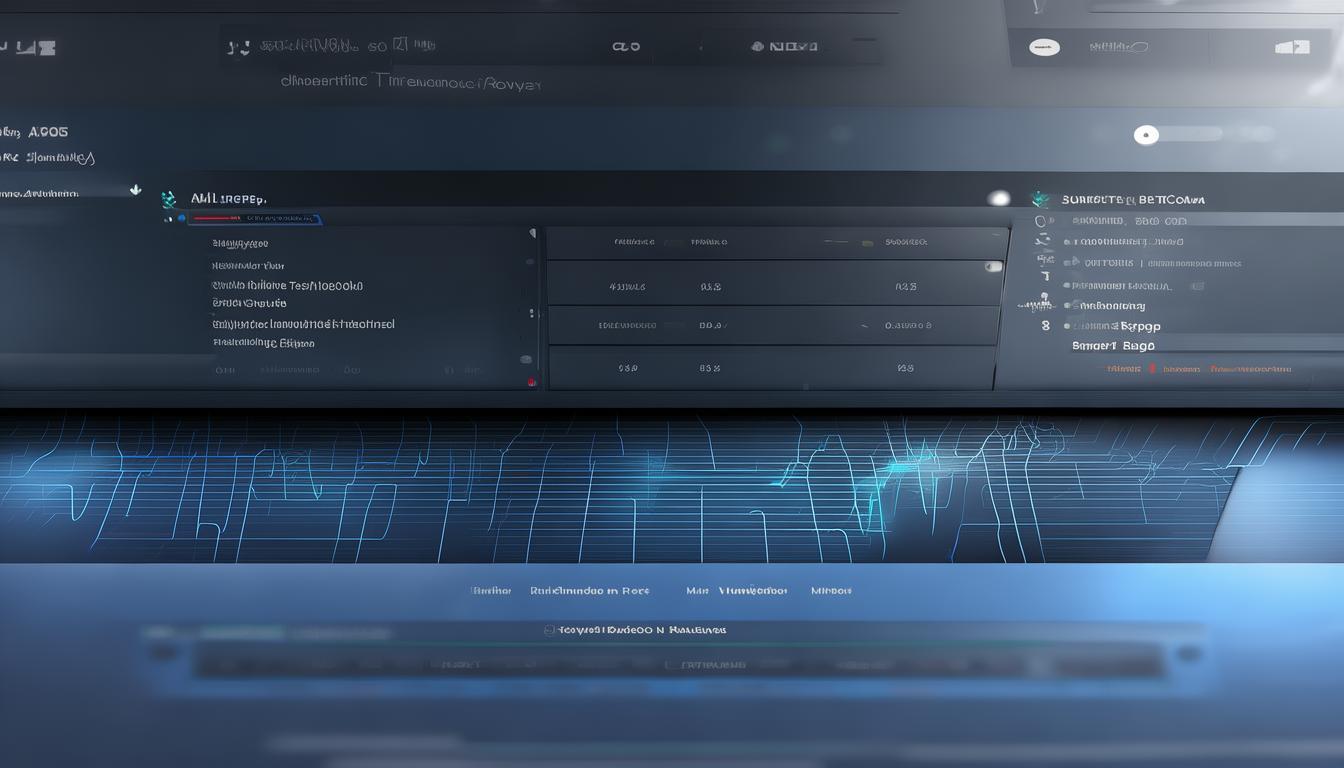The height and width of the screenshot is (768, 1344).
Task: Open the vertical dots menu beside the list
Action: click(532, 313)
